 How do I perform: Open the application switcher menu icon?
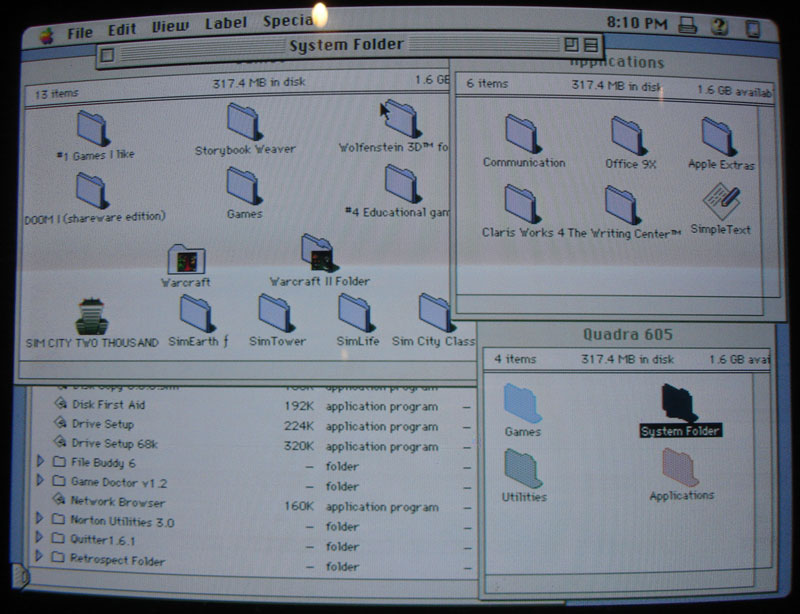753,28
